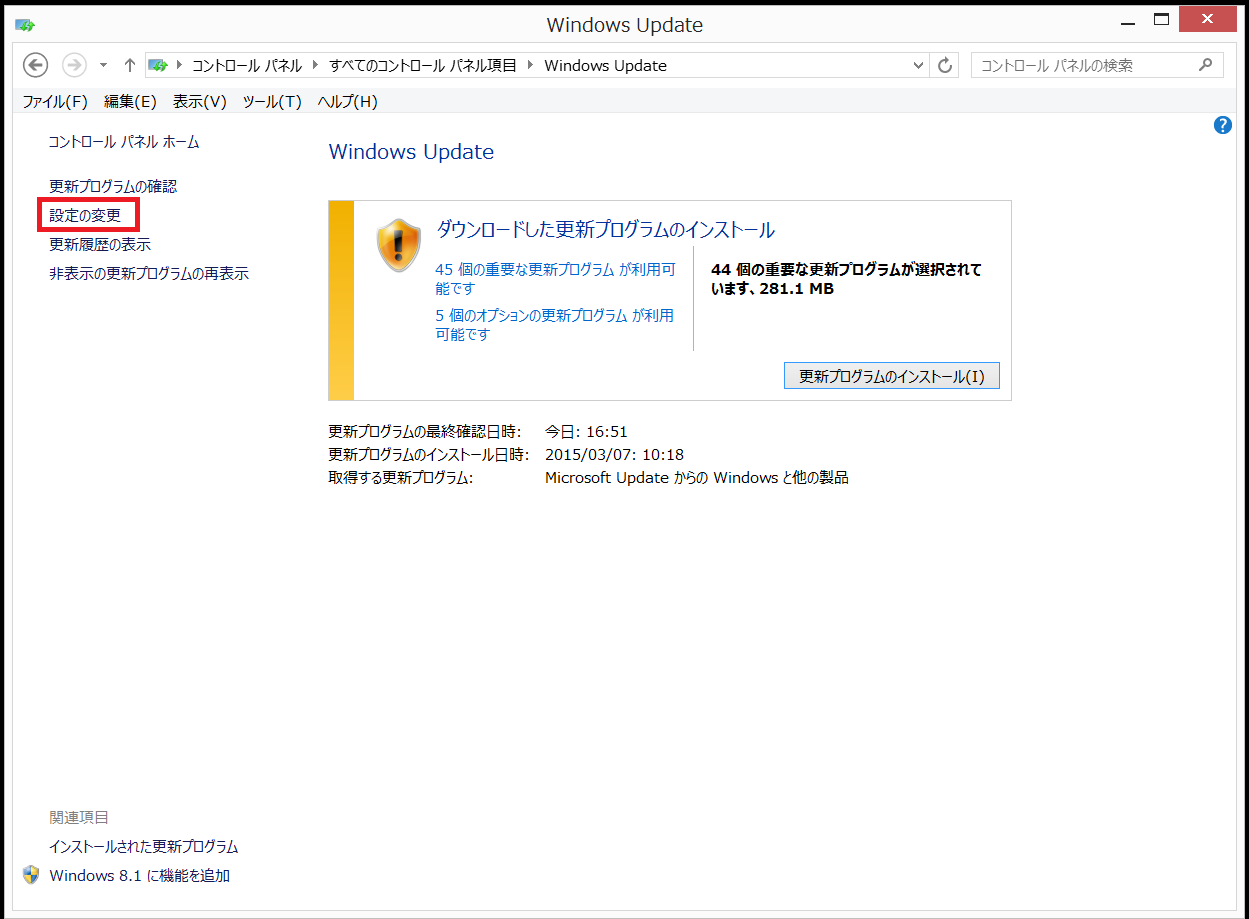Screen dimensions: 1249x919
Task: Open the ファイル(F) menu
Action: click(x=55, y=101)
